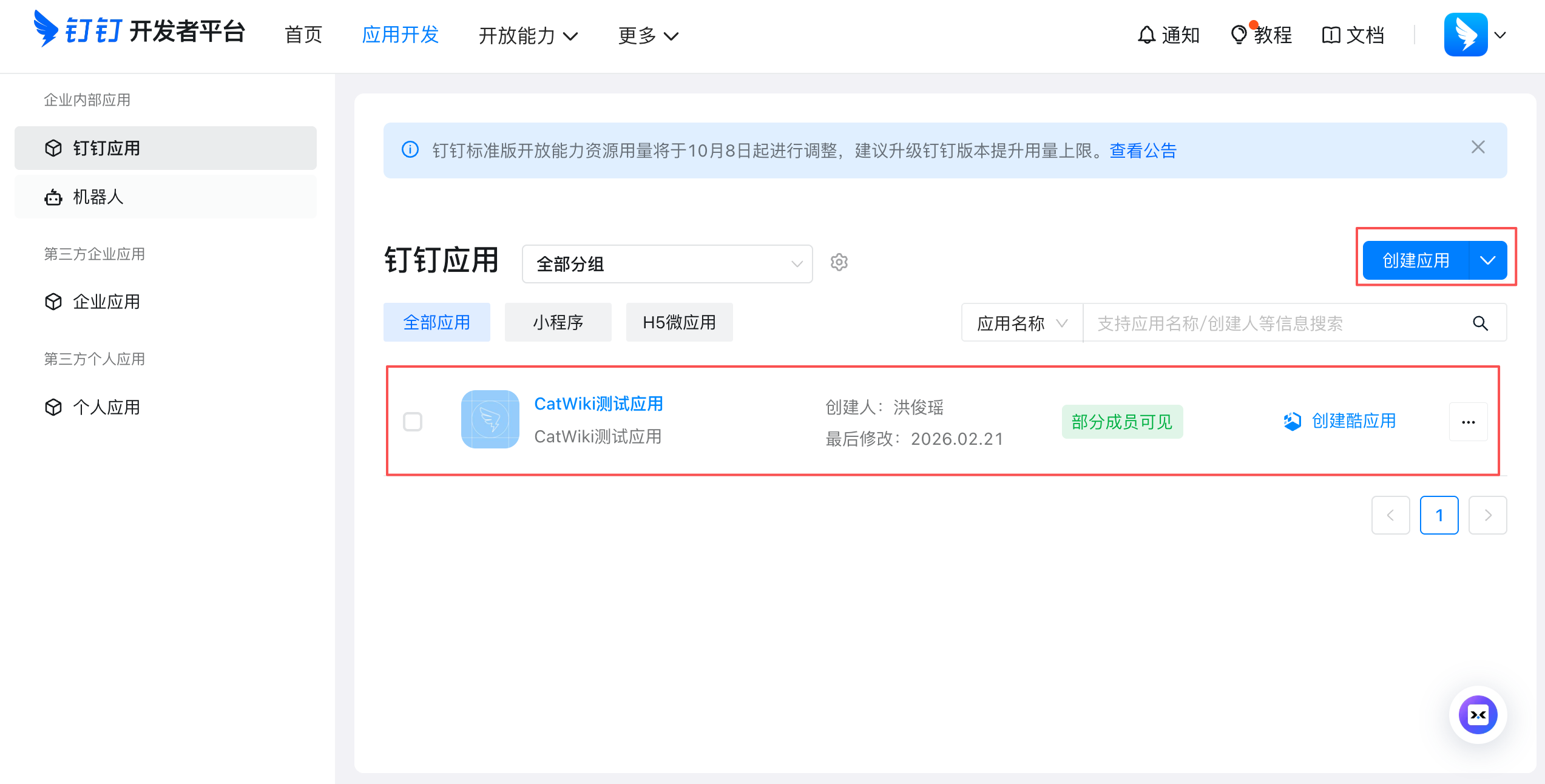The image size is (1545, 784).
Task: Click the DingTalk logo at top left
Action: pos(46,29)
